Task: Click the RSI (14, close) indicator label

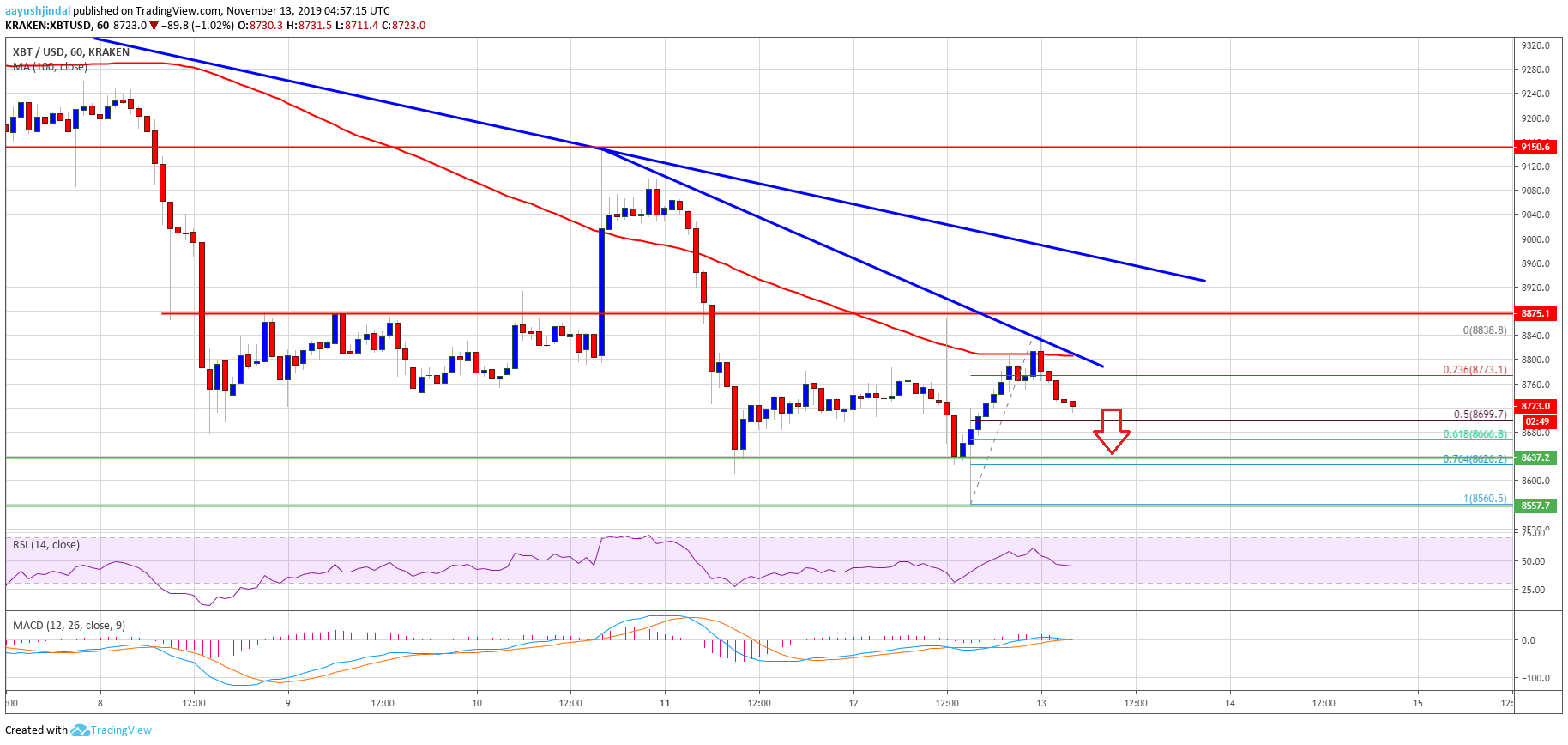Action: point(46,545)
